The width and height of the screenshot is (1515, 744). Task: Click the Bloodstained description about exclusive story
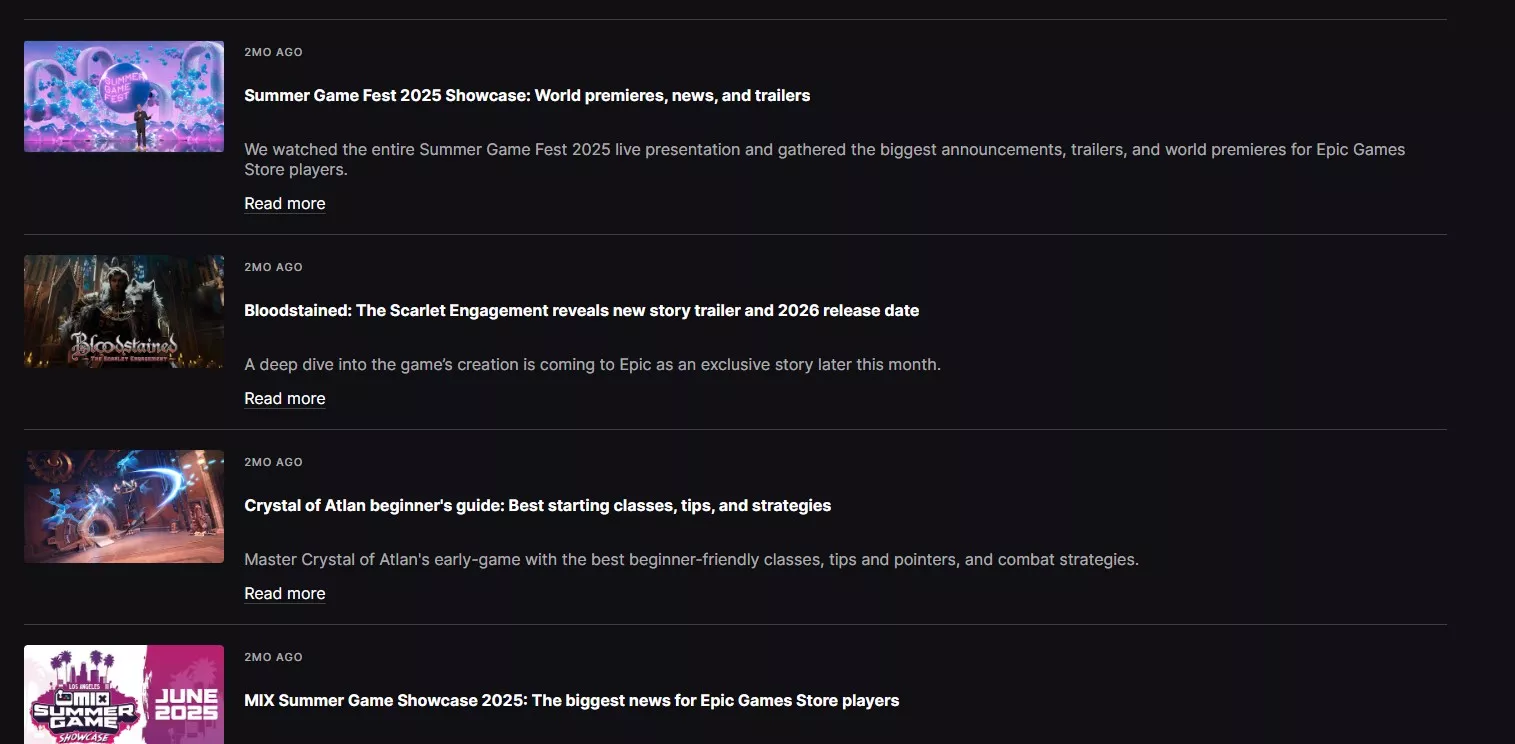coord(592,365)
